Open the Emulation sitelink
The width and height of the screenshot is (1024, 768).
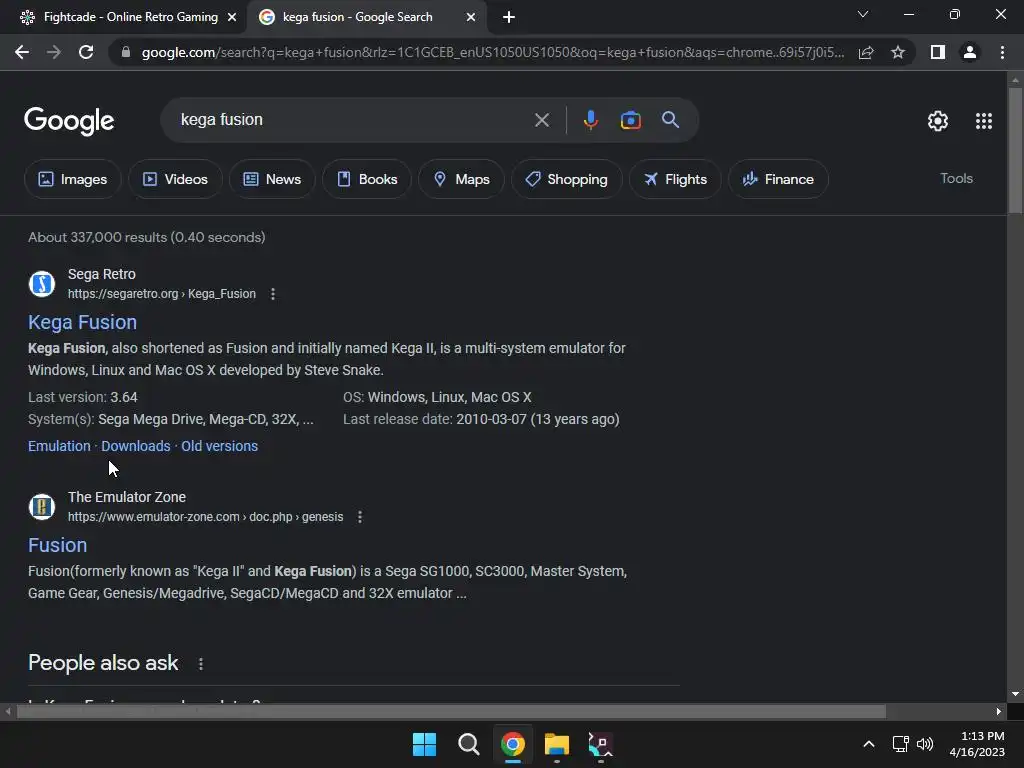59,446
